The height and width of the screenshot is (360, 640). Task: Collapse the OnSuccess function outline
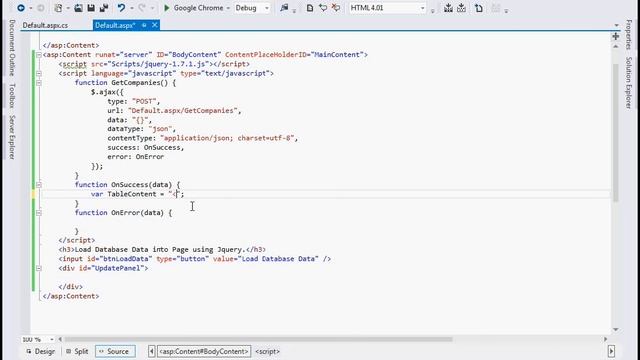38,185
